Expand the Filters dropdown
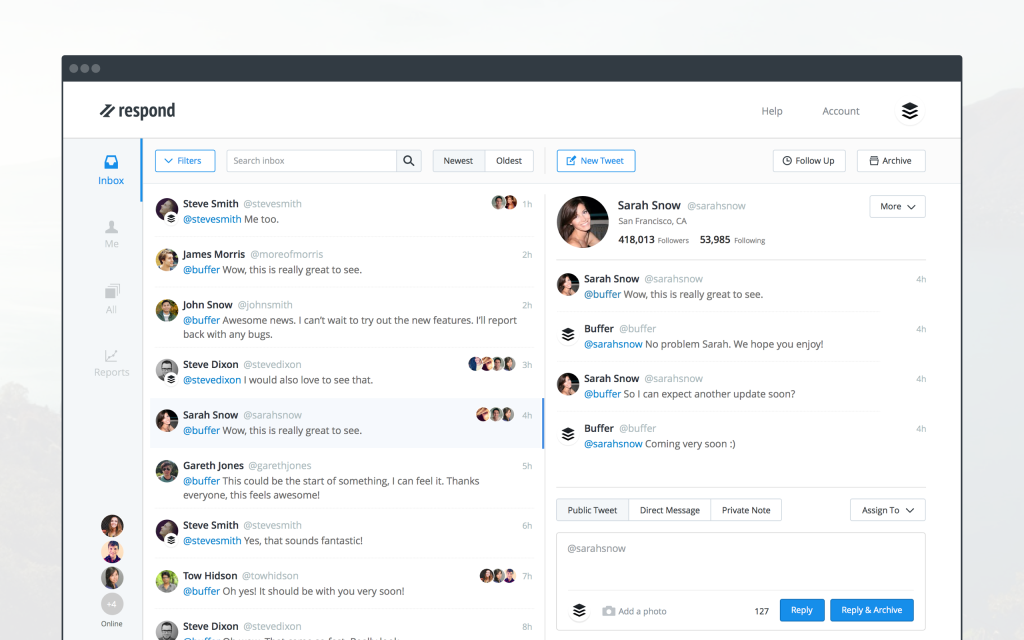 [184, 160]
